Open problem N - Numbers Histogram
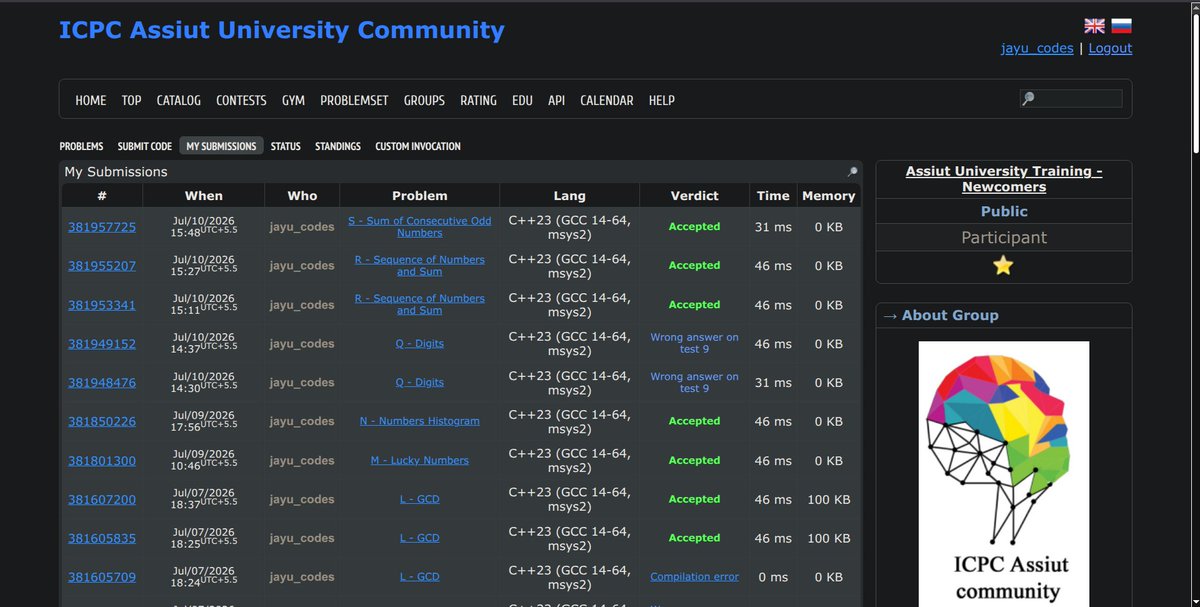Image resolution: width=1200 pixels, height=607 pixels. [420, 421]
